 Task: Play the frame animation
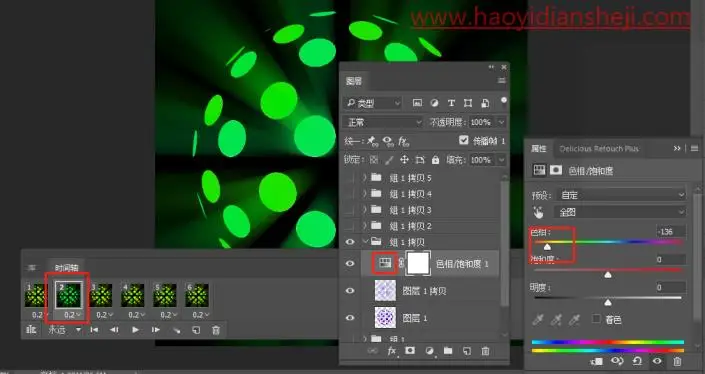[135, 330]
